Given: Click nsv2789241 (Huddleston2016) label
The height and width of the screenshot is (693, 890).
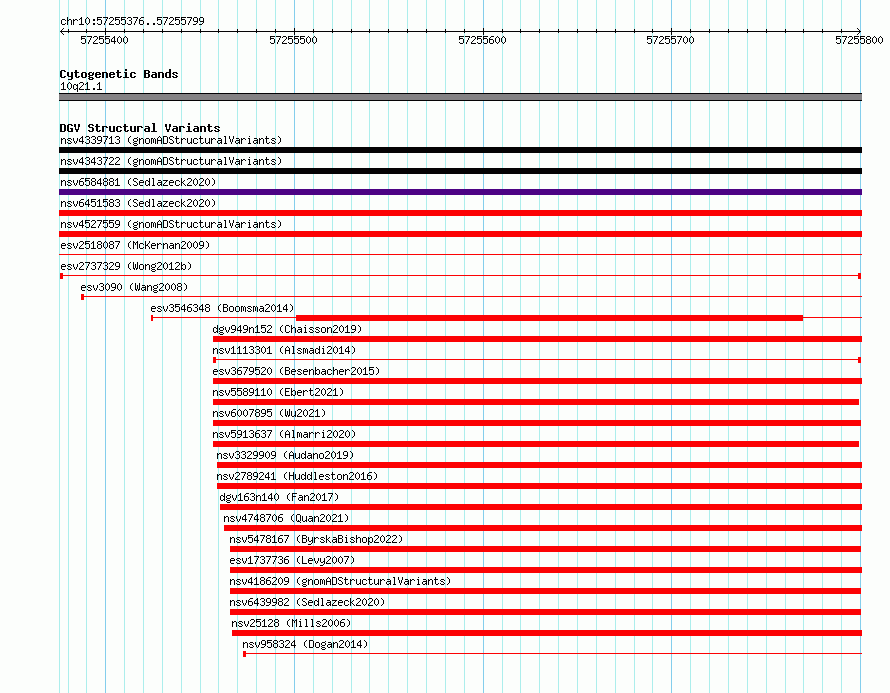Looking at the screenshot, I should coord(297,476).
